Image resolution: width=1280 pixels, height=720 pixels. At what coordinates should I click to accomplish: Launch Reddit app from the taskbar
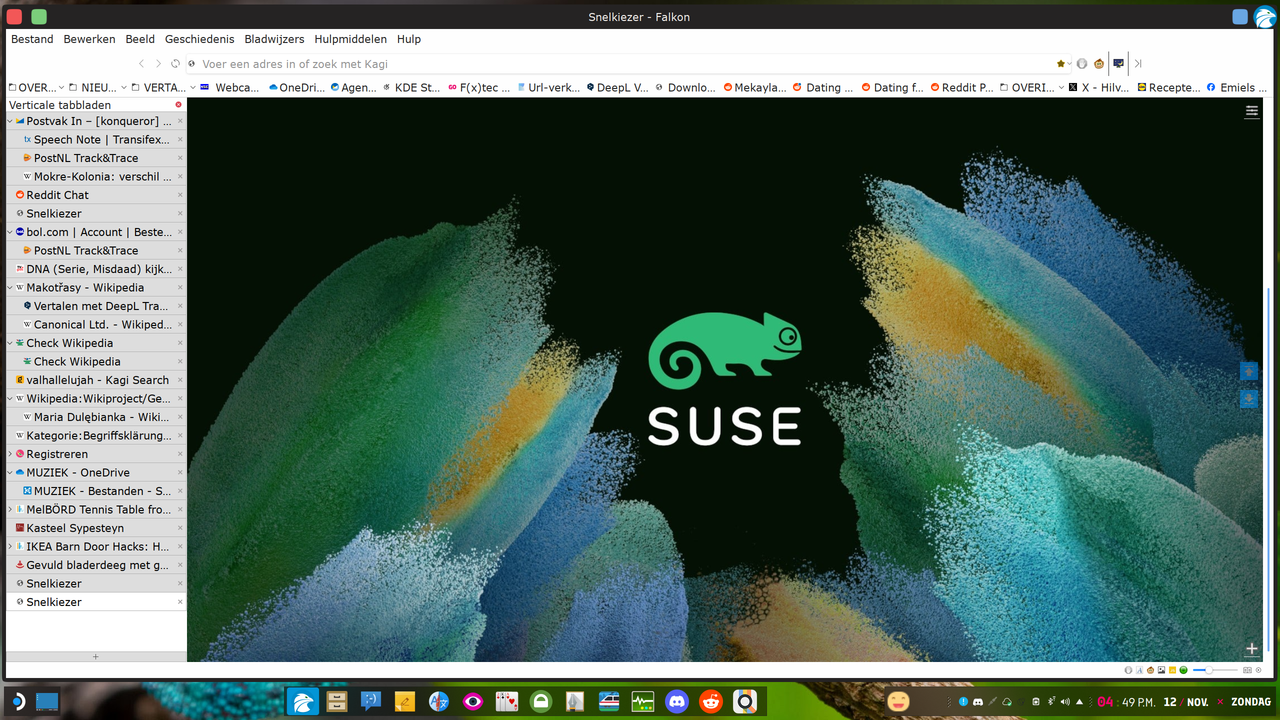(711, 702)
